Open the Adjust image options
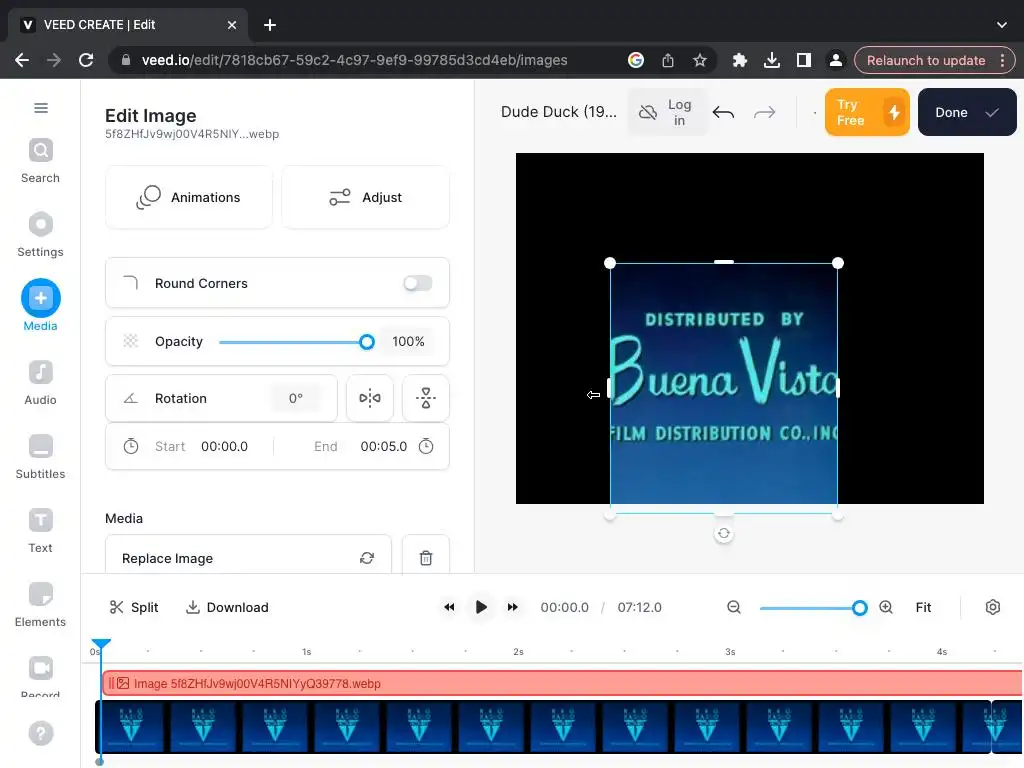The height and width of the screenshot is (768, 1024). tap(366, 197)
